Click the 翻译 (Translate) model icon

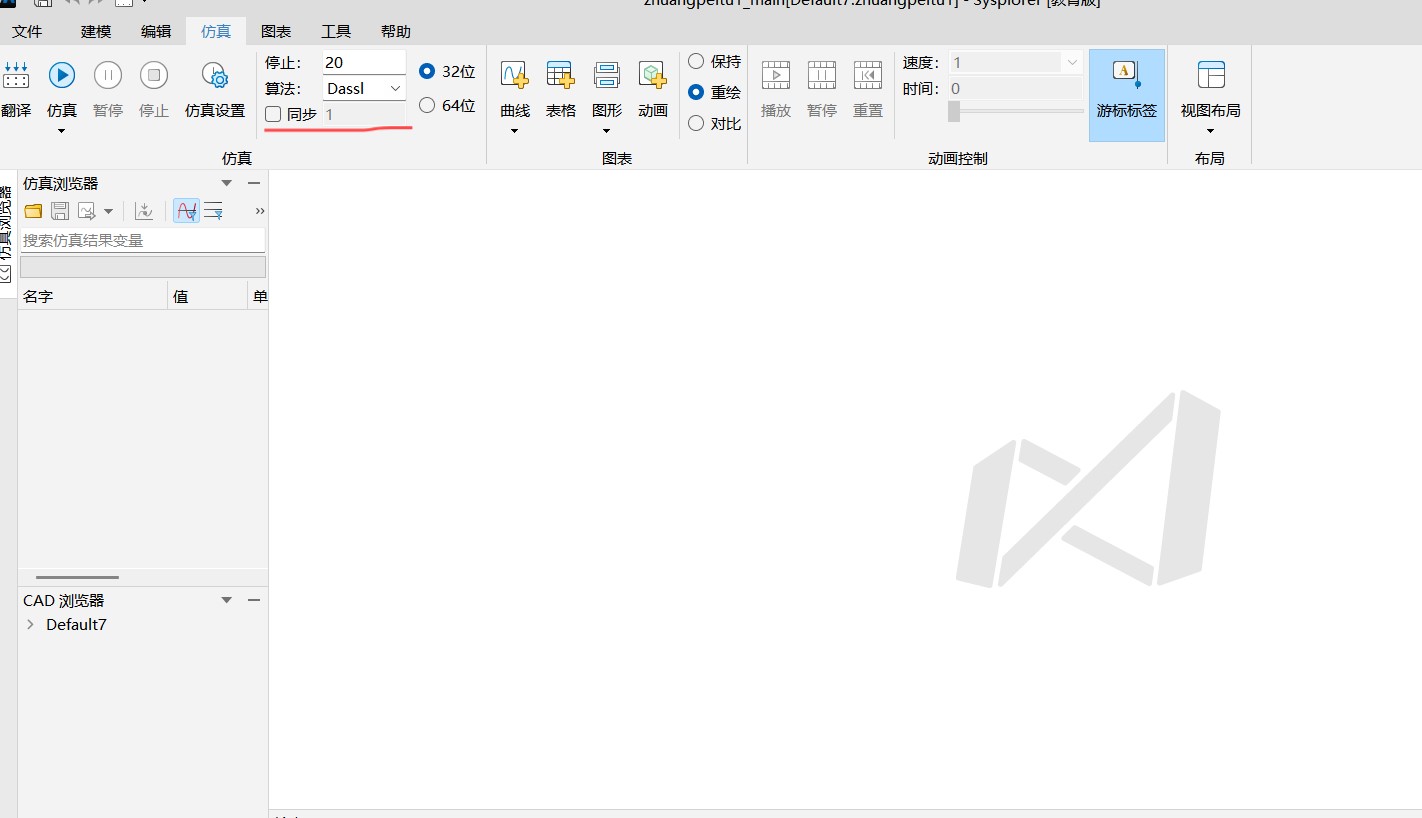click(16, 75)
